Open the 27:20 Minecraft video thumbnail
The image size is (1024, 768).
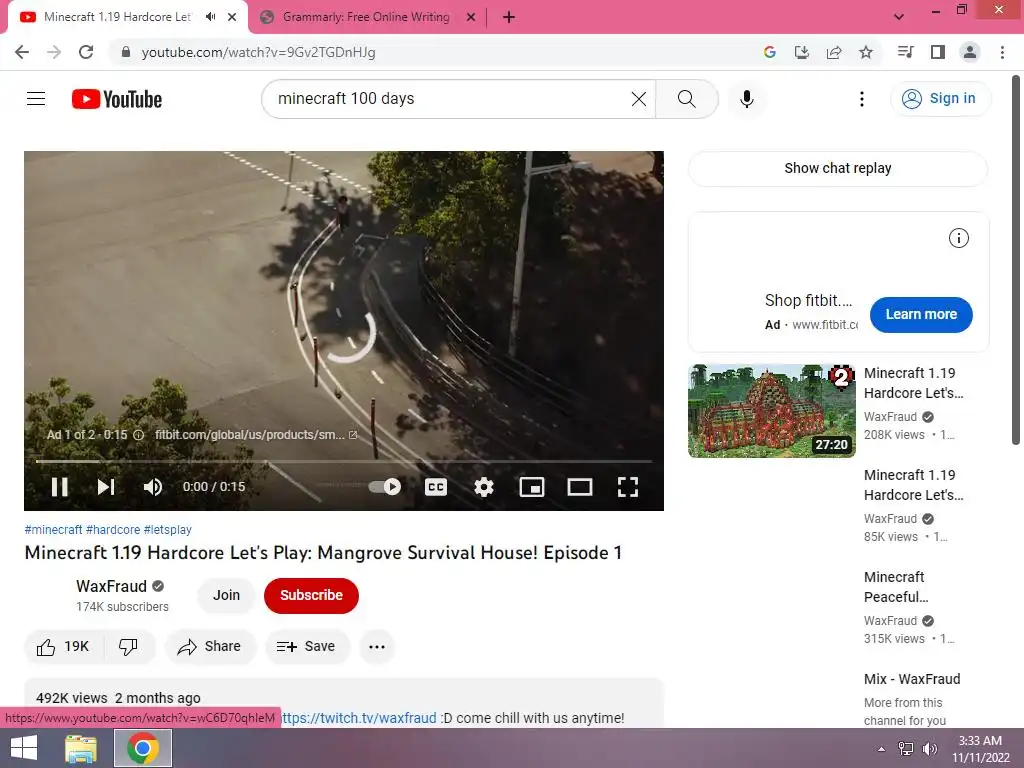point(771,411)
